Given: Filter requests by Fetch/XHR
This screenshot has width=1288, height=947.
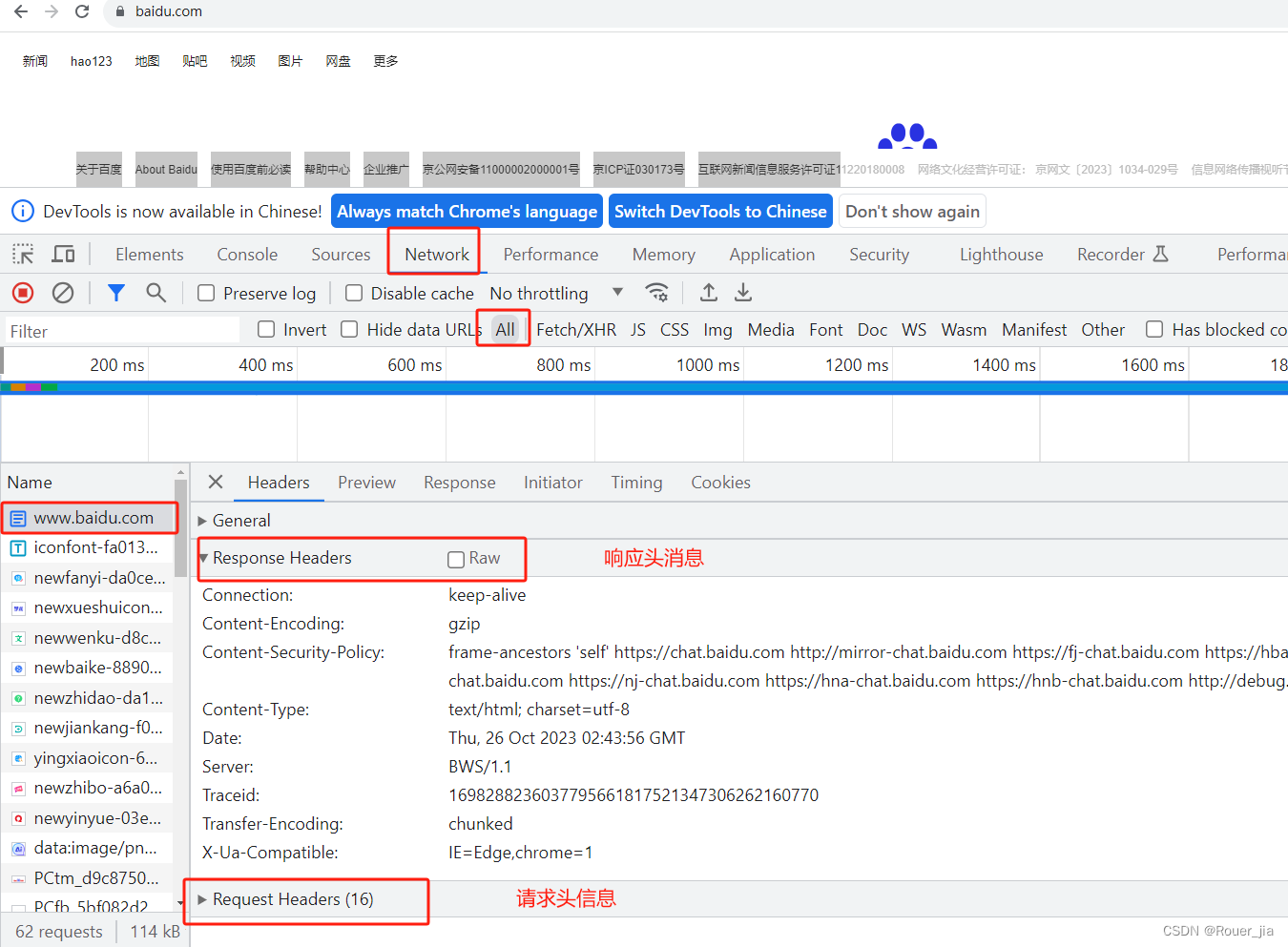Looking at the screenshot, I should point(576,329).
